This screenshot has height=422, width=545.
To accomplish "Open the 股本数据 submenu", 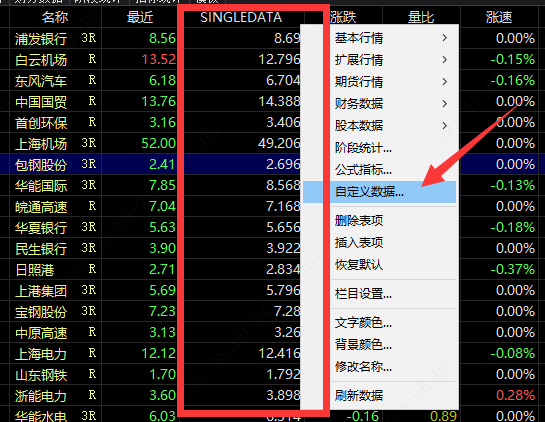I will click(x=380, y=125).
